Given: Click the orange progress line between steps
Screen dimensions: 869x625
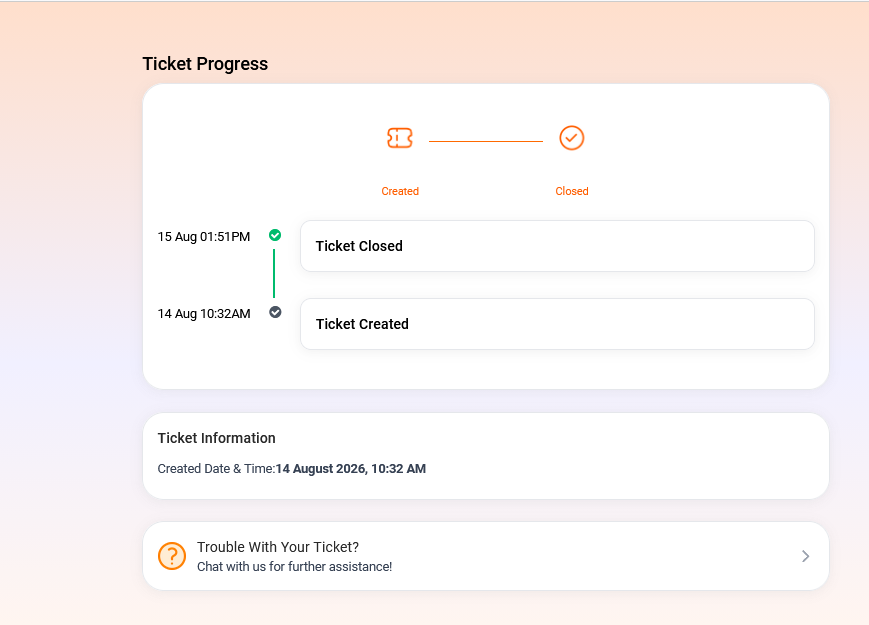Looking at the screenshot, I should click(x=486, y=141).
